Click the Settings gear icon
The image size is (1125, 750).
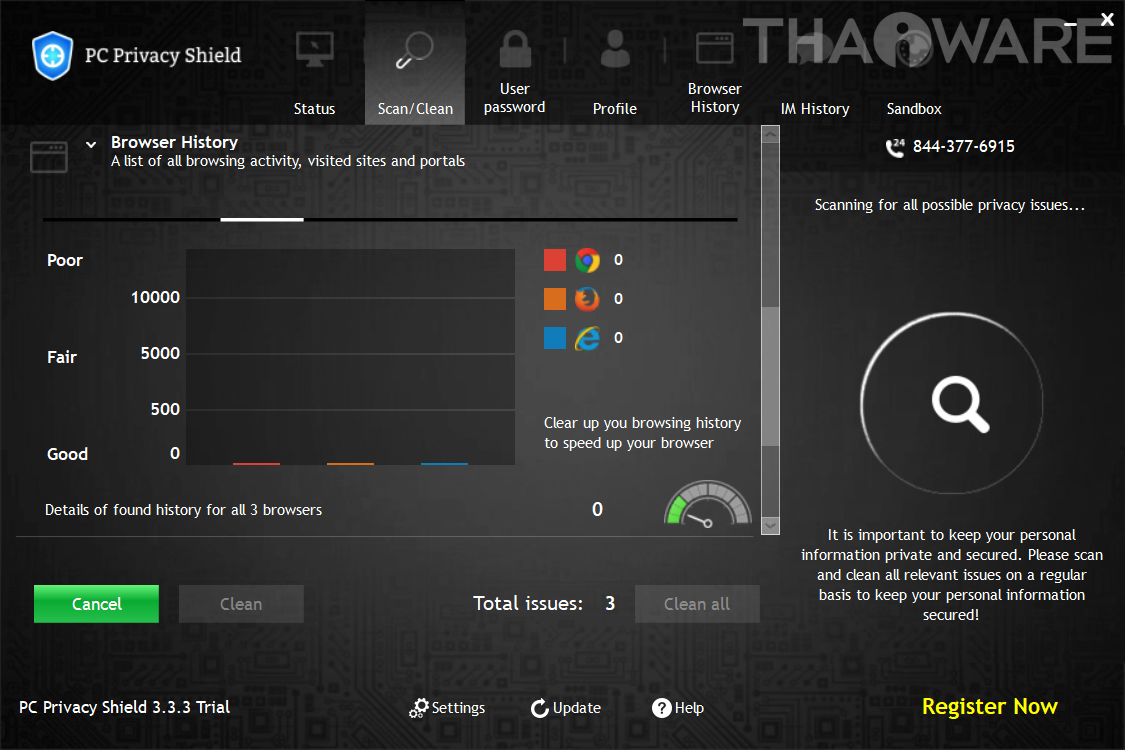[419, 708]
